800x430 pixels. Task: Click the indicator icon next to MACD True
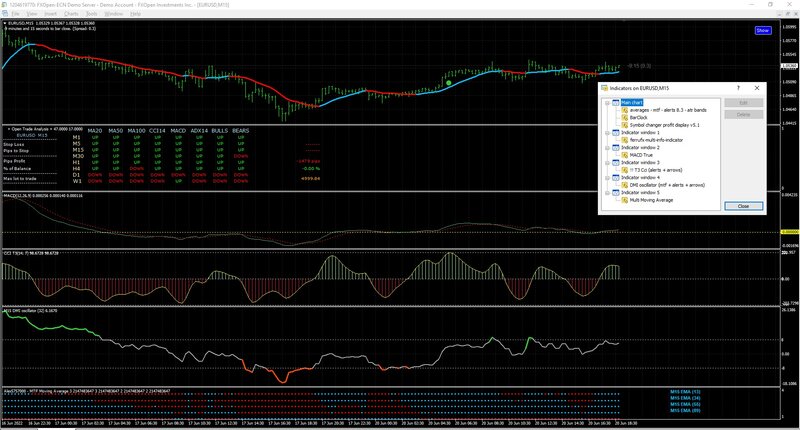click(624, 155)
